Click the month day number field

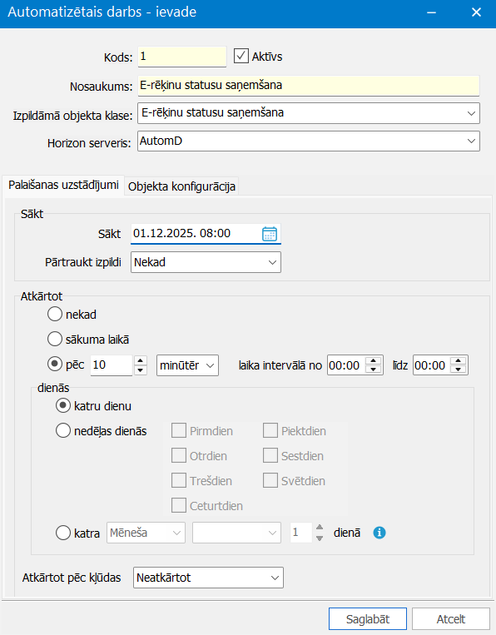click(x=301, y=533)
